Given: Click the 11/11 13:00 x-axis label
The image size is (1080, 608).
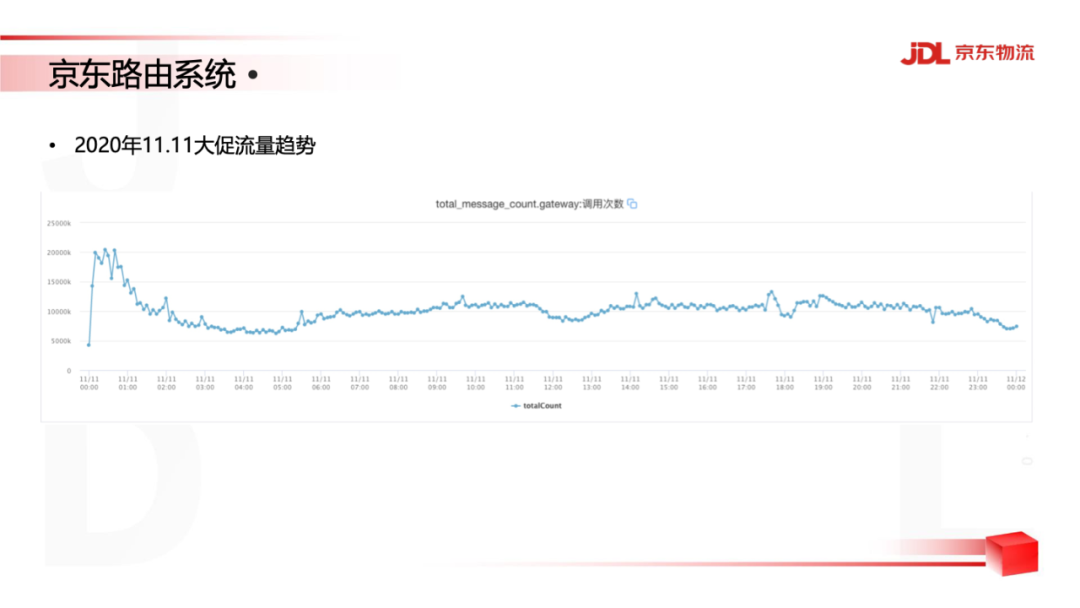Looking at the screenshot, I should (591, 384).
